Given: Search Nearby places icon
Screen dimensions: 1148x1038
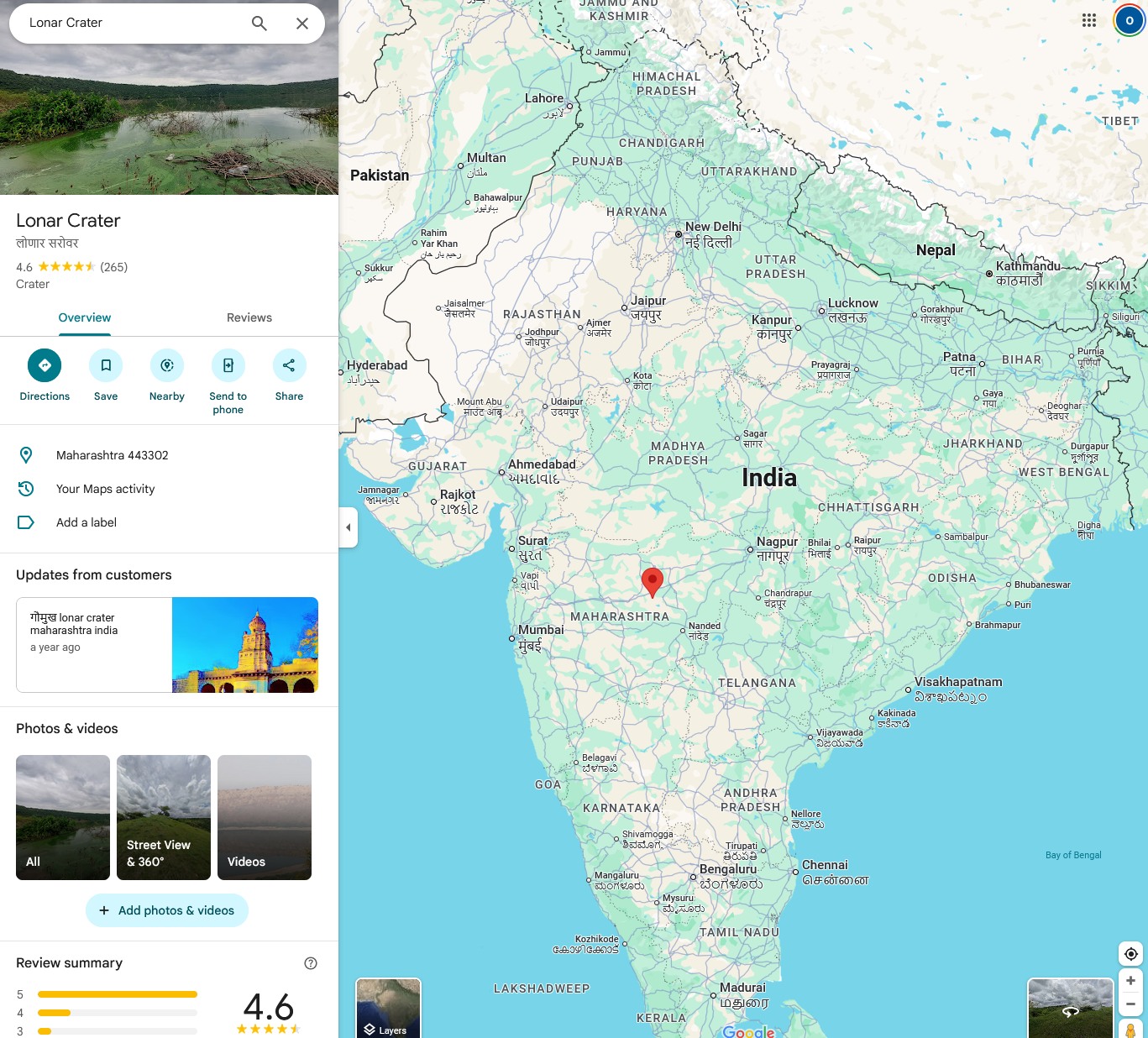Looking at the screenshot, I should pos(167,365).
